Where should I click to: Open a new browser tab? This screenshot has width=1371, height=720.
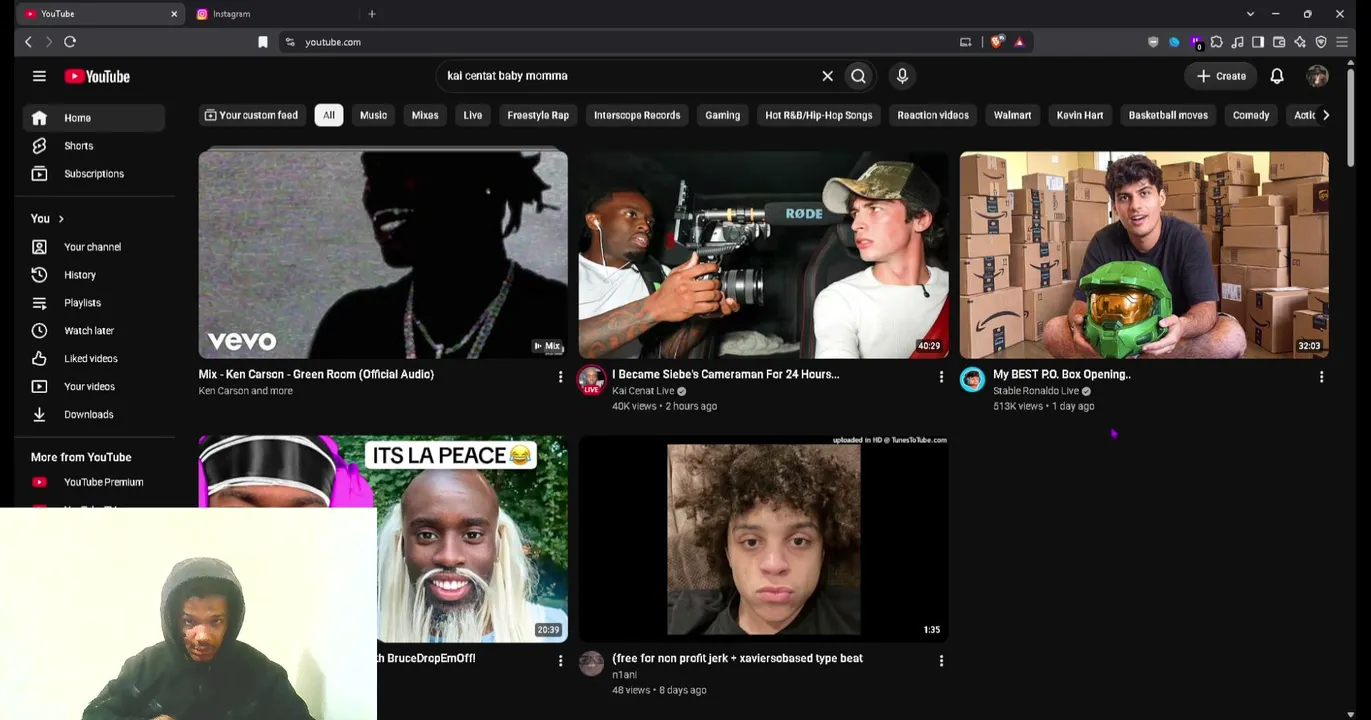[x=372, y=14]
